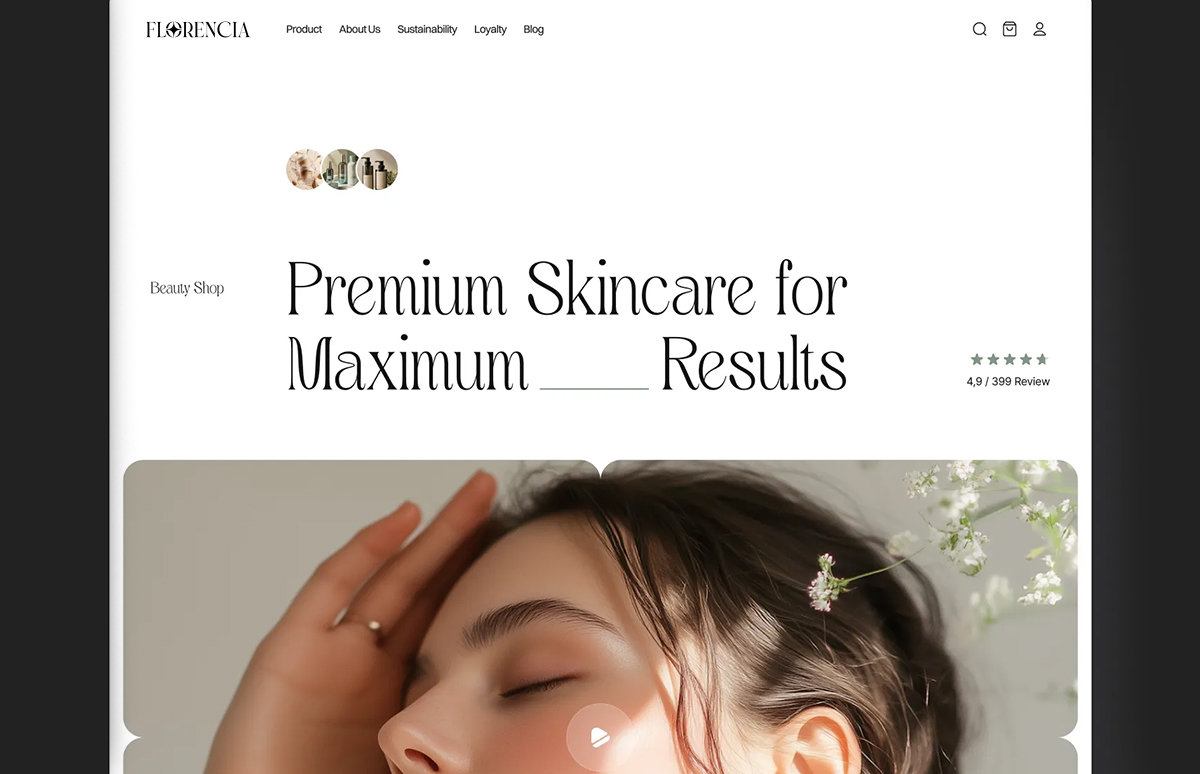
Task: Click the last half-filled rating star
Action: tap(1041, 359)
